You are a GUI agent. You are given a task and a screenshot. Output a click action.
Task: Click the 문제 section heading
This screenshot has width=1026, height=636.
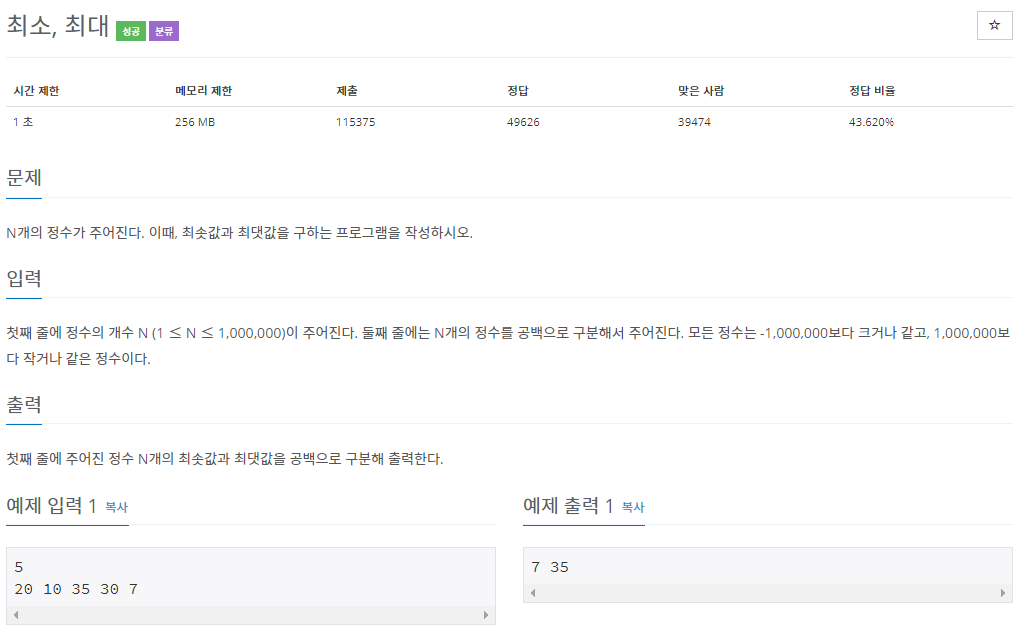(x=24, y=178)
